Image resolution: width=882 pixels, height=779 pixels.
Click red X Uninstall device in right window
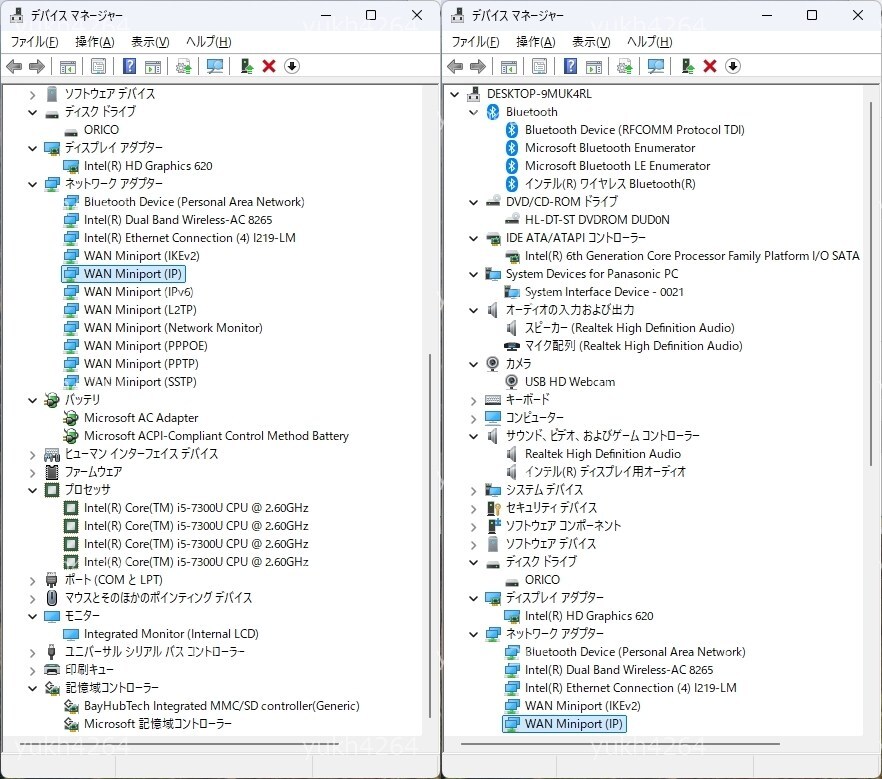click(x=710, y=66)
